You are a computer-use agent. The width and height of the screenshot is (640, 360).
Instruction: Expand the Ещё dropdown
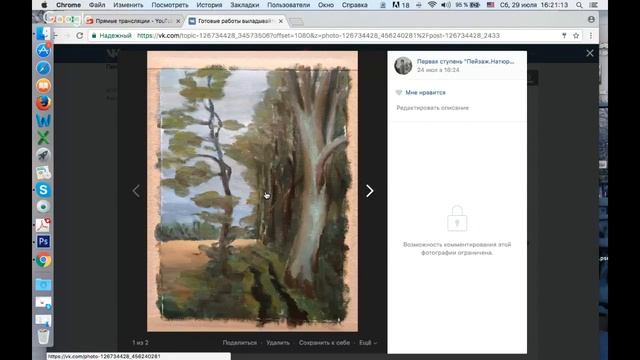(x=368, y=343)
